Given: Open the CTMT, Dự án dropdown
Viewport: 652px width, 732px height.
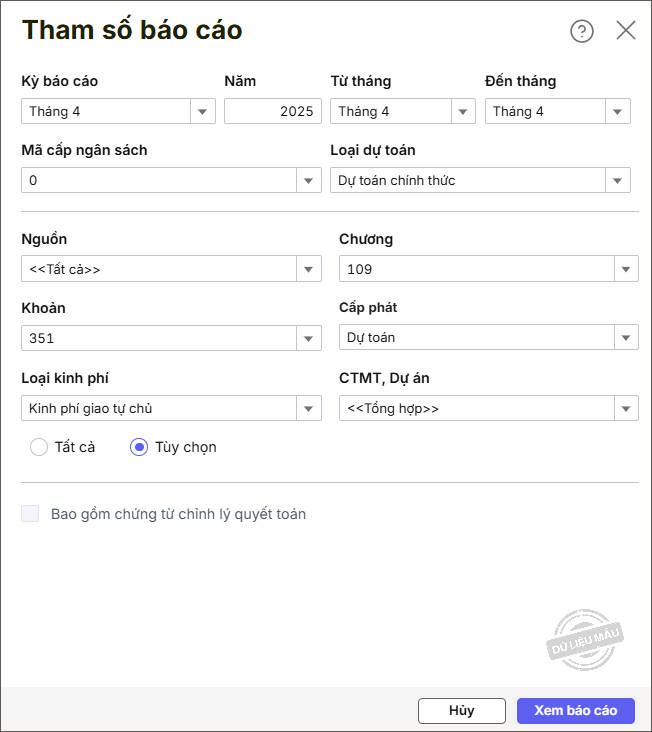Looking at the screenshot, I should [x=626, y=409].
